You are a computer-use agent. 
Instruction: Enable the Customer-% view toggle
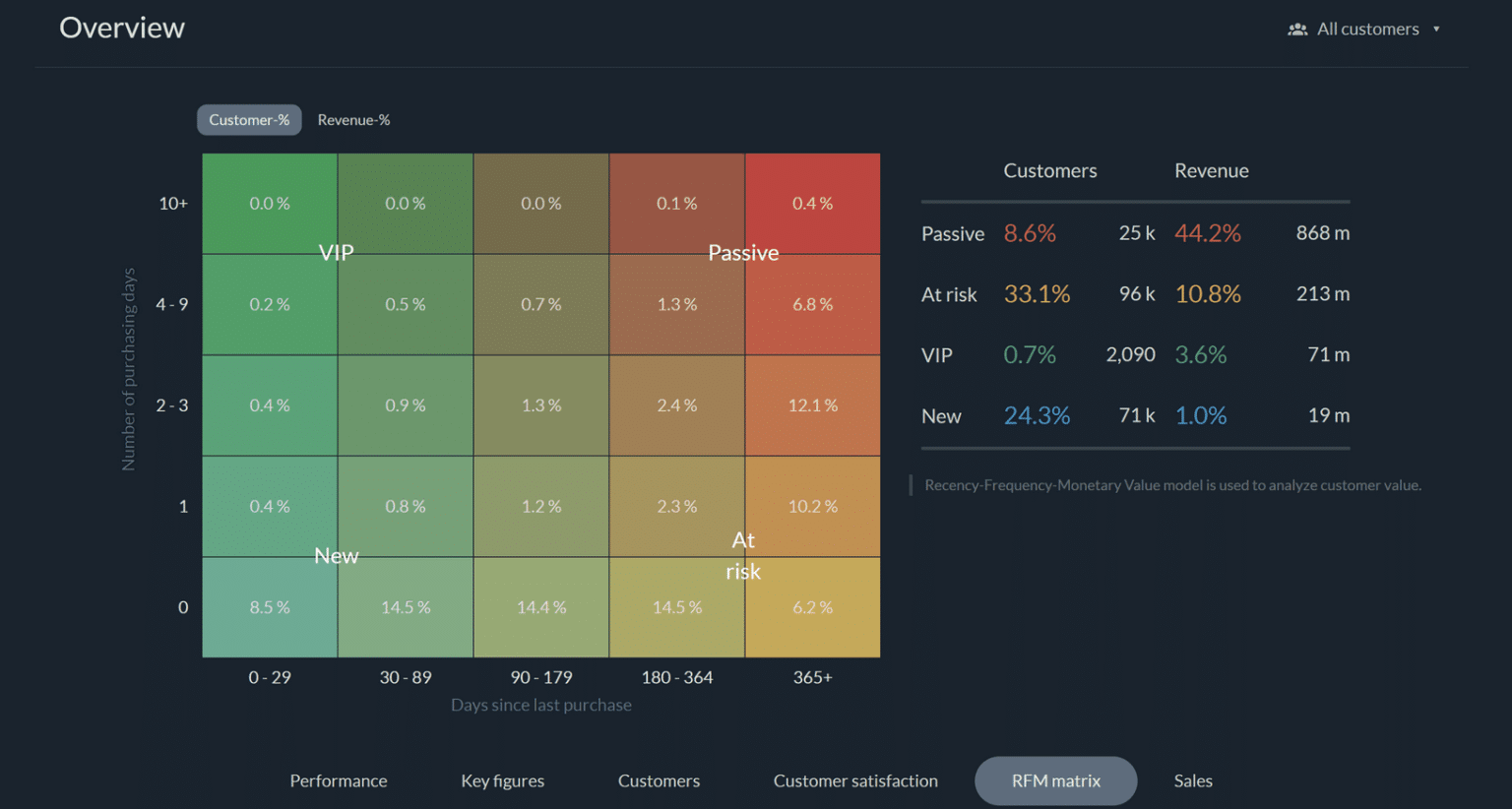point(249,119)
